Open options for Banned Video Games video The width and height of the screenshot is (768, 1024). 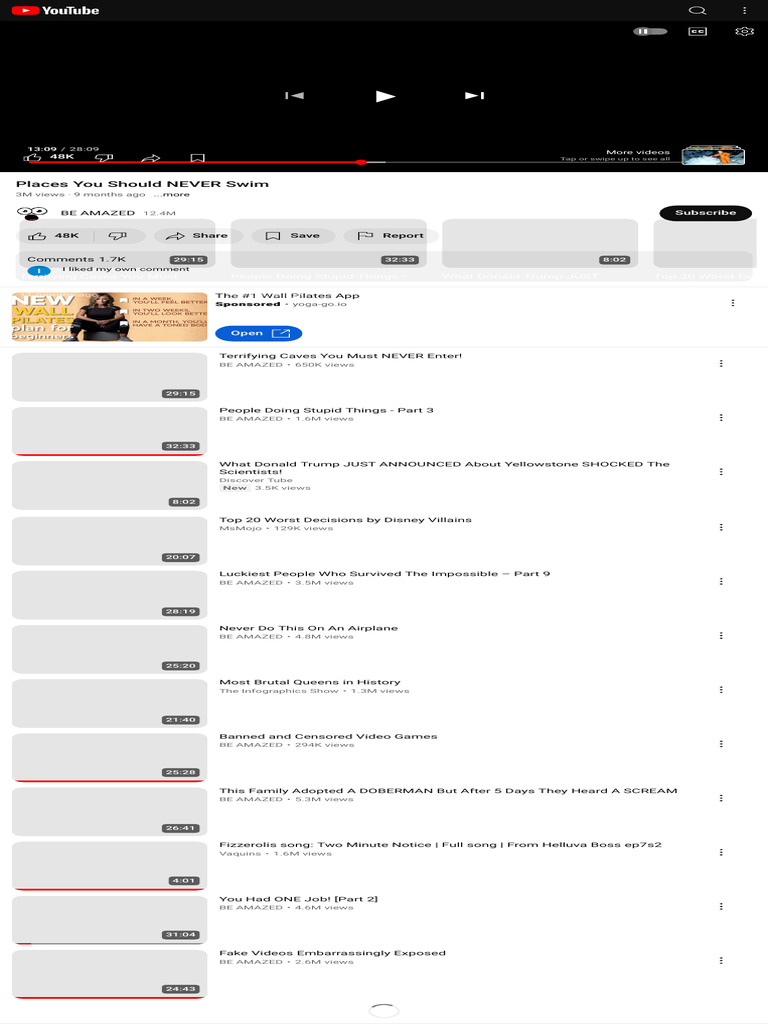point(721,744)
